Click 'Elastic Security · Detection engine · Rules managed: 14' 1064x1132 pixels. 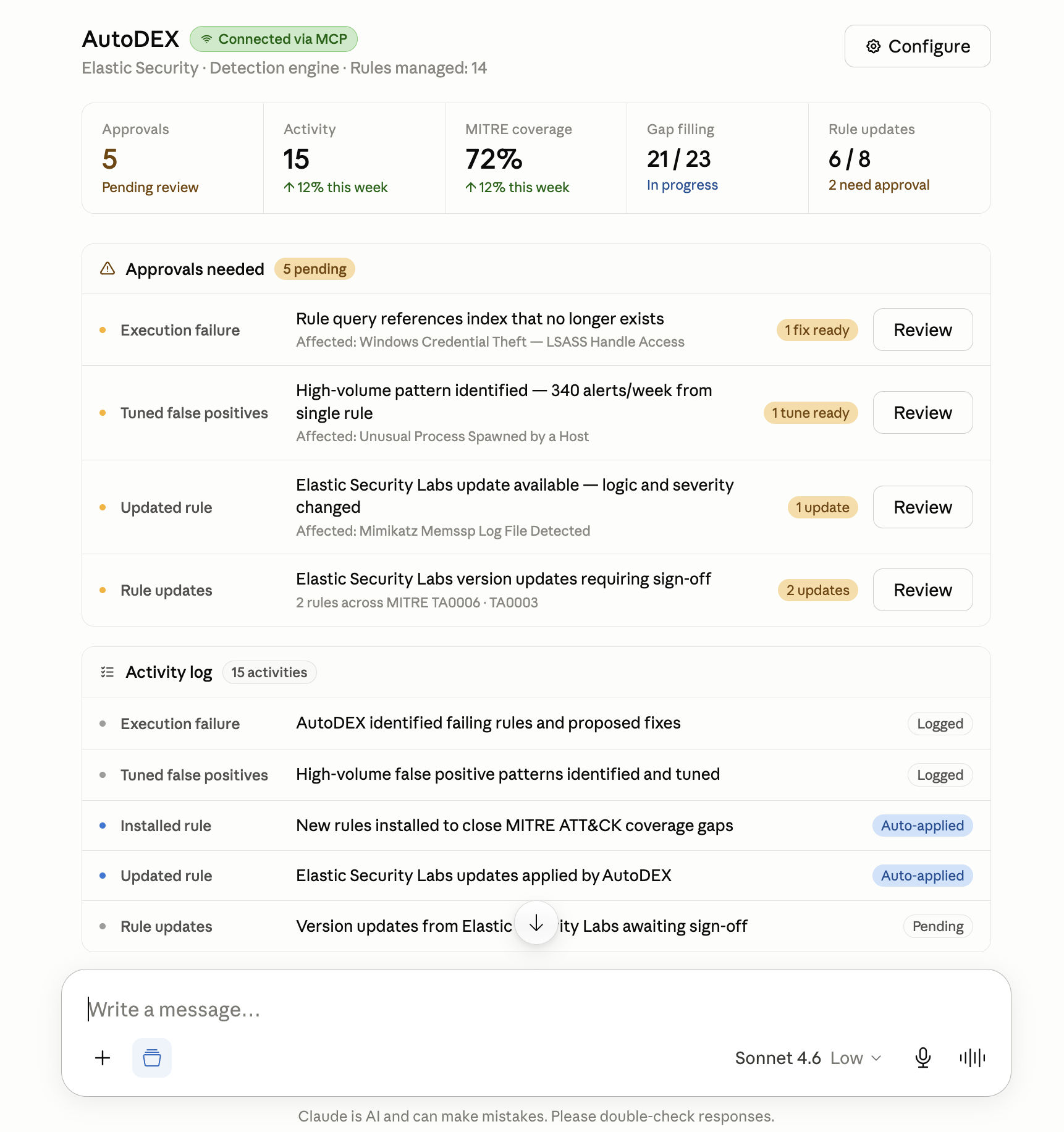pos(284,68)
